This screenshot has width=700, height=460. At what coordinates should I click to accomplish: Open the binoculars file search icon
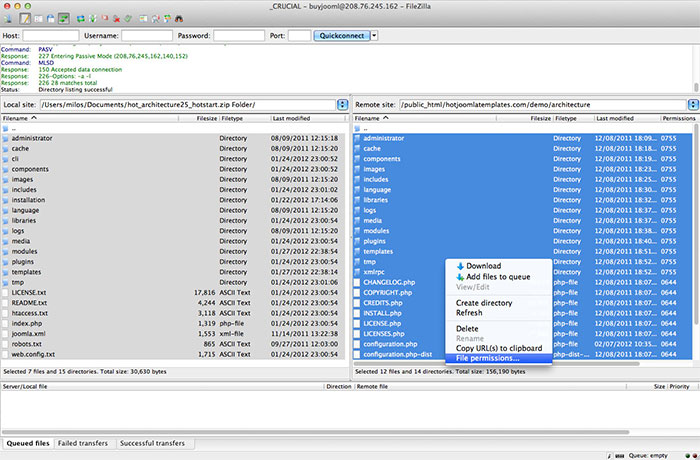coord(179,19)
